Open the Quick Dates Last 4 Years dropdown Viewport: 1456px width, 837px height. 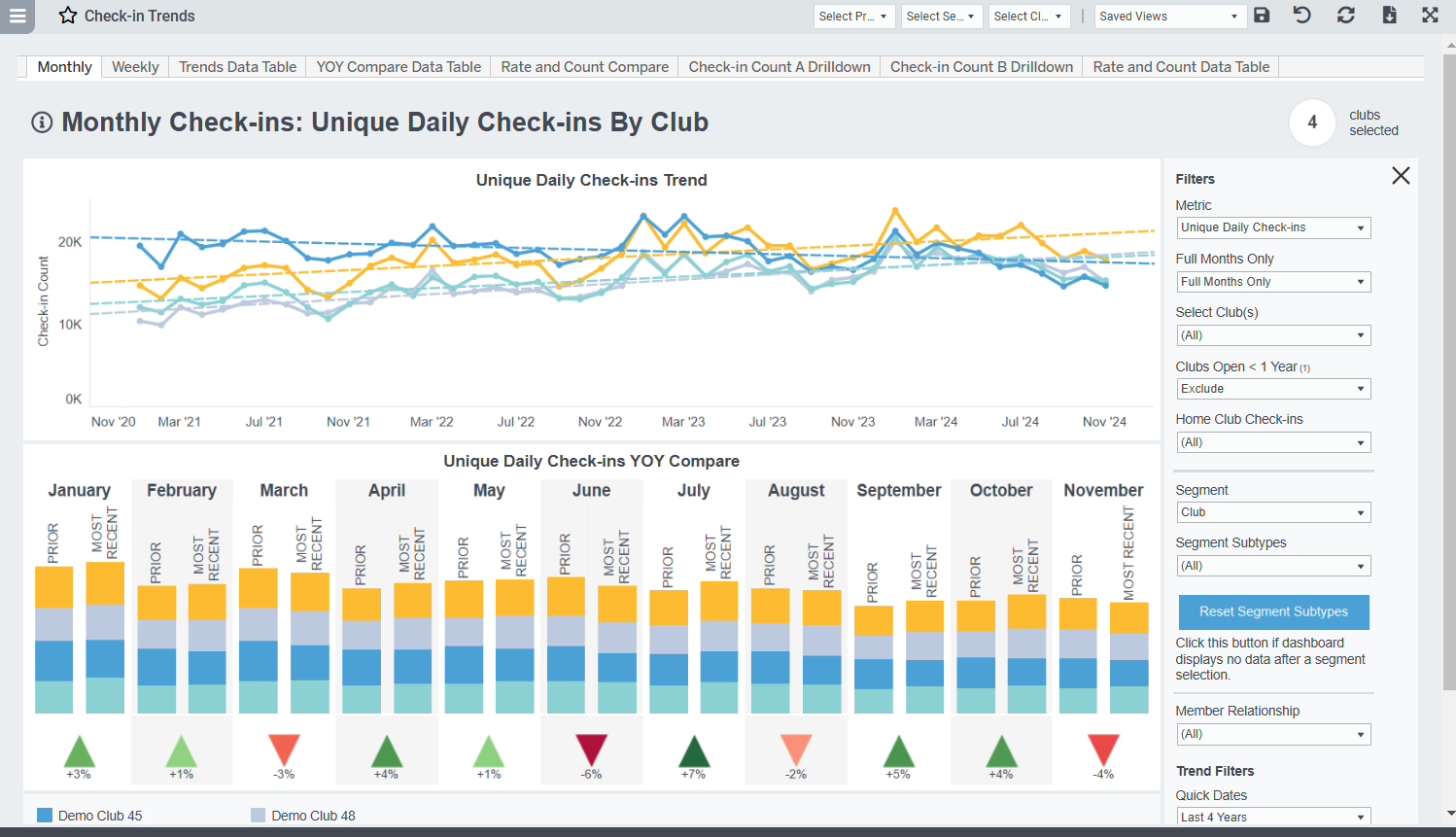pyautogui.click(x=1273, y=818)
